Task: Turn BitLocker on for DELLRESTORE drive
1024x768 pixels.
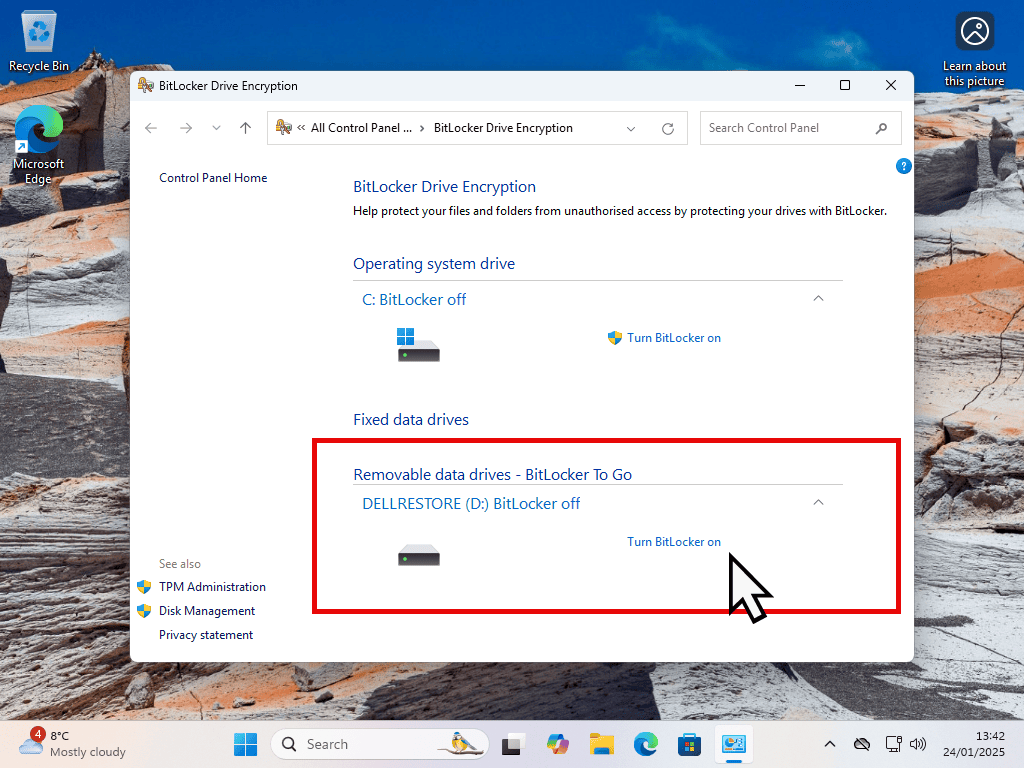Action: coord(673,542)
